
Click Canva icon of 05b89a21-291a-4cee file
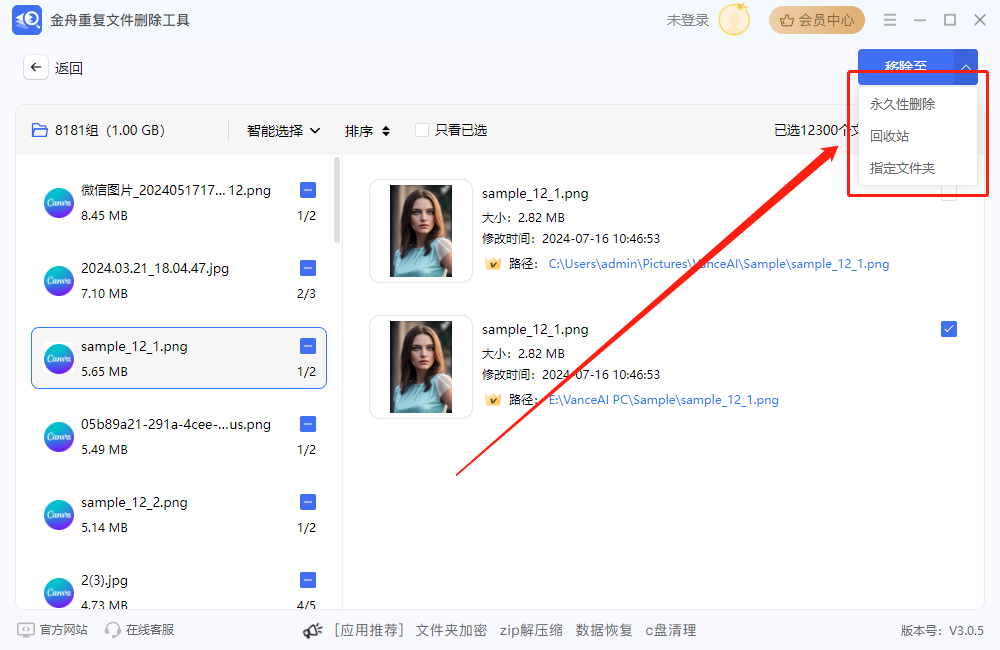pos(59,437)
